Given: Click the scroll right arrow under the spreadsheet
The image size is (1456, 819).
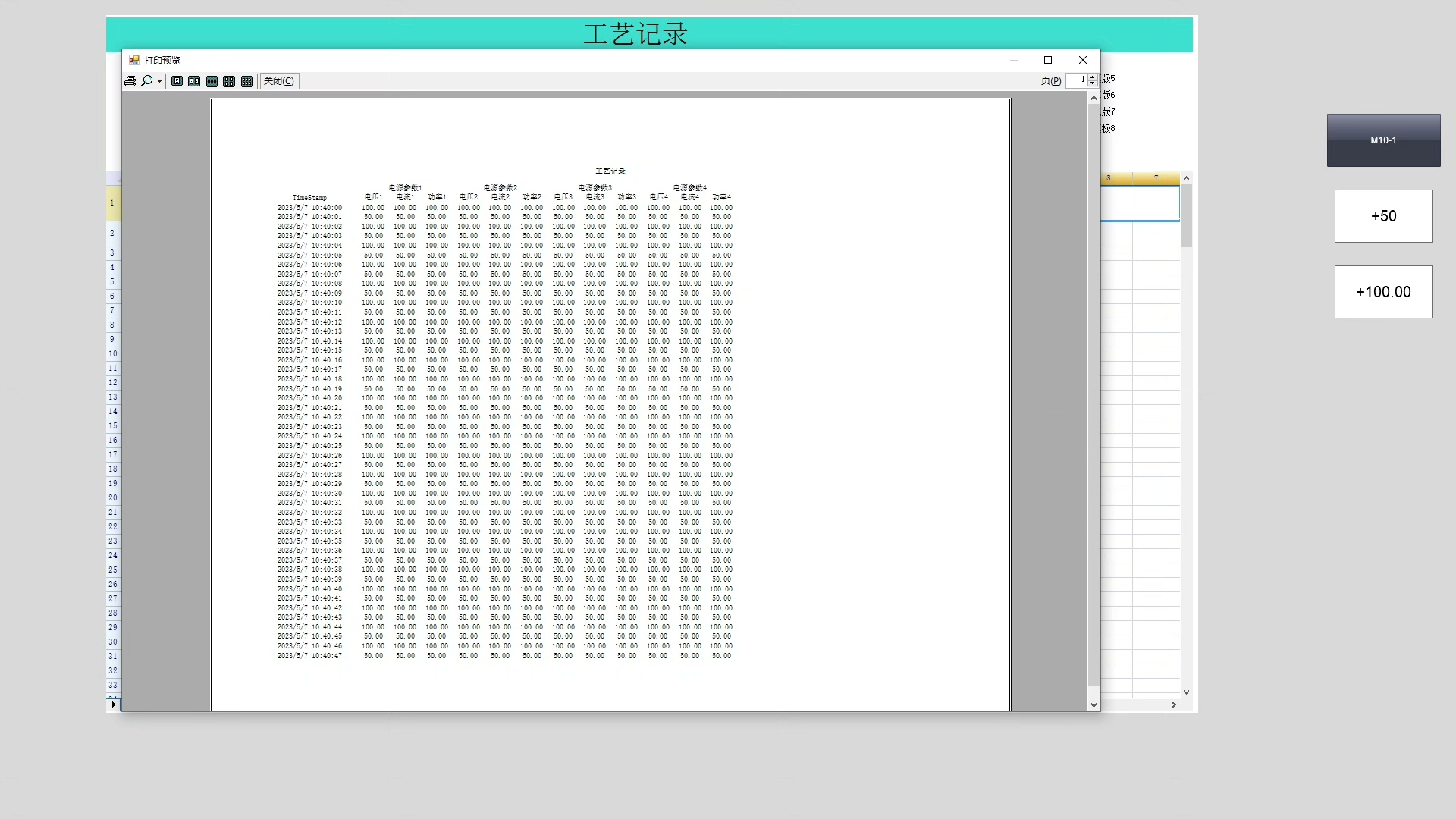Looking at the screenshot, I should click(1173, 704).
